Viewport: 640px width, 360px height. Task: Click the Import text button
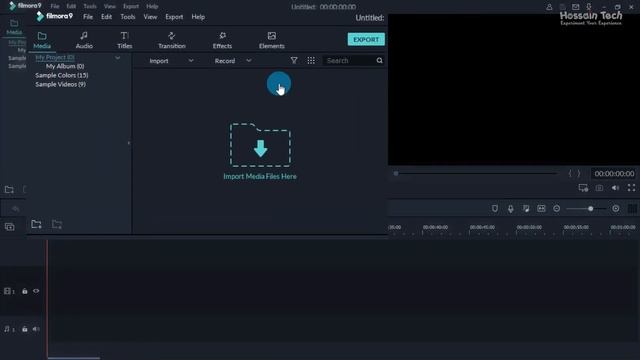[159, 60]
